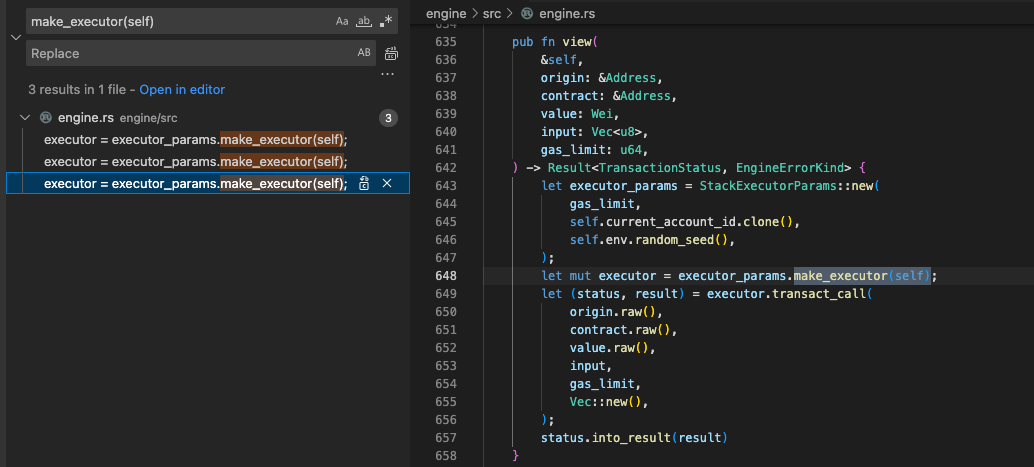The width and height of the screenshot is (1034, 467).
Task: Open the src breadcrumb folder
Action: (492, 14)
